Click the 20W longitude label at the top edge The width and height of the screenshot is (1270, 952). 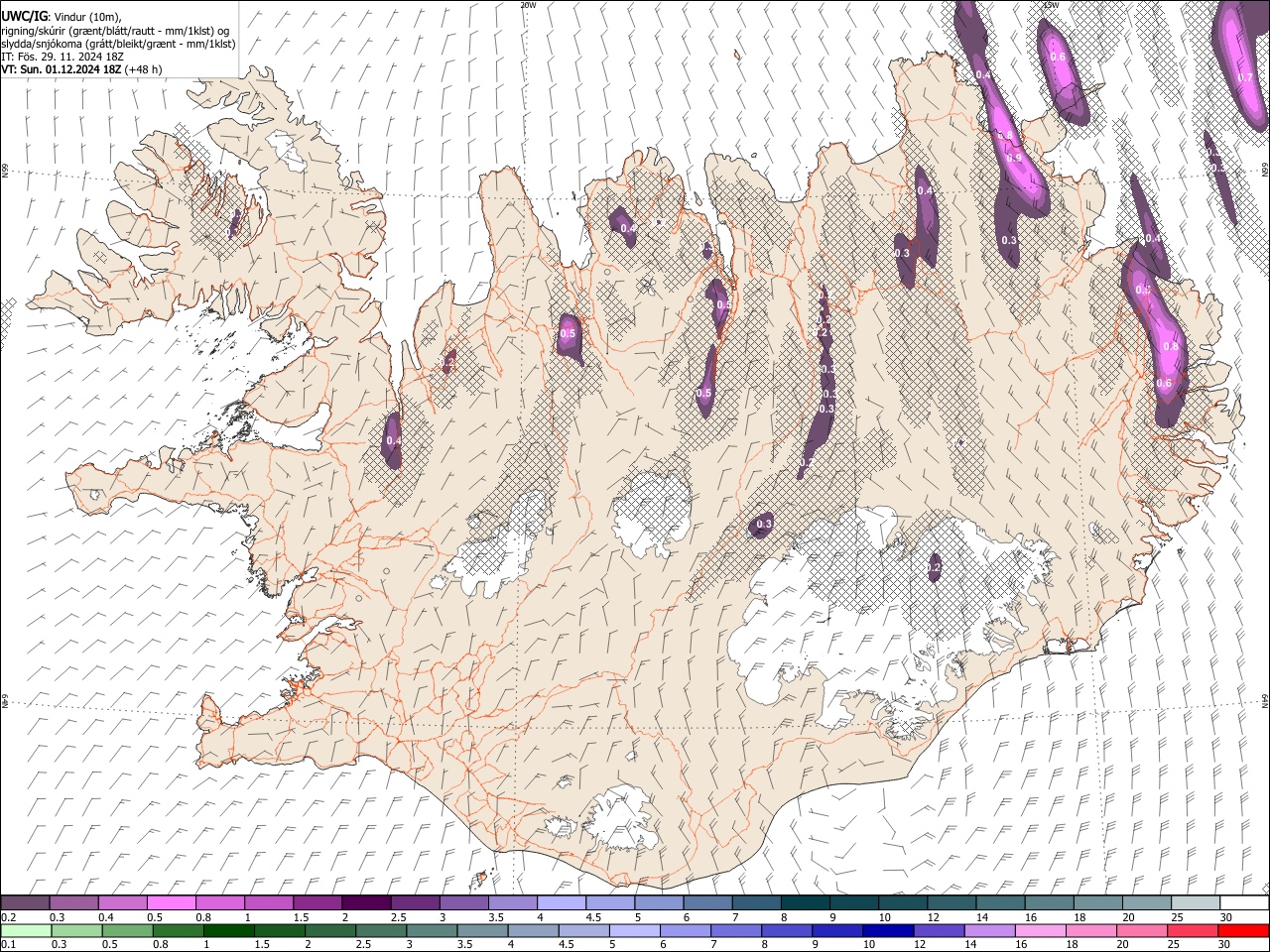tap(528, 5)
